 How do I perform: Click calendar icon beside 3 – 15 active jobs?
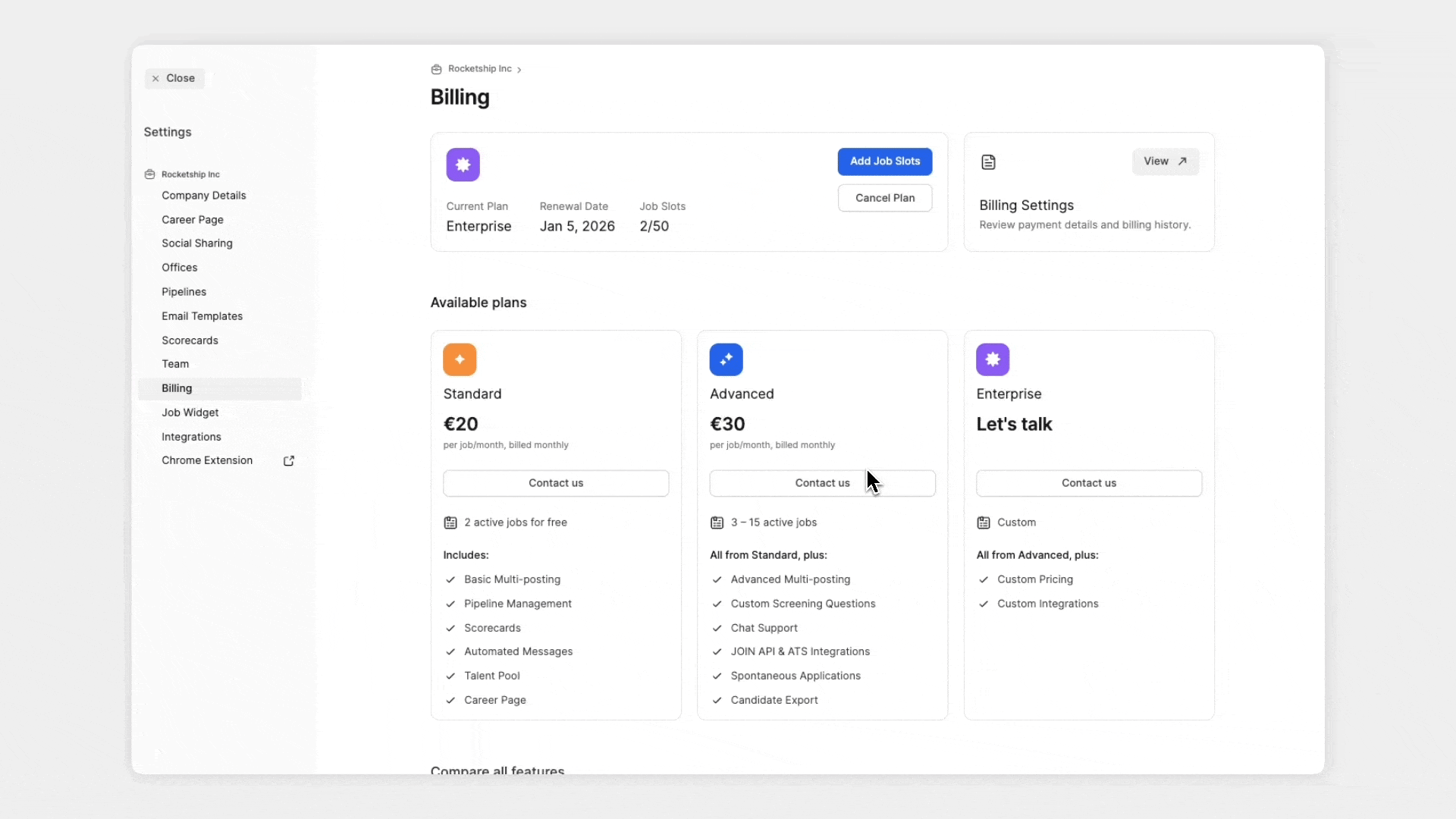coord(717,522)
